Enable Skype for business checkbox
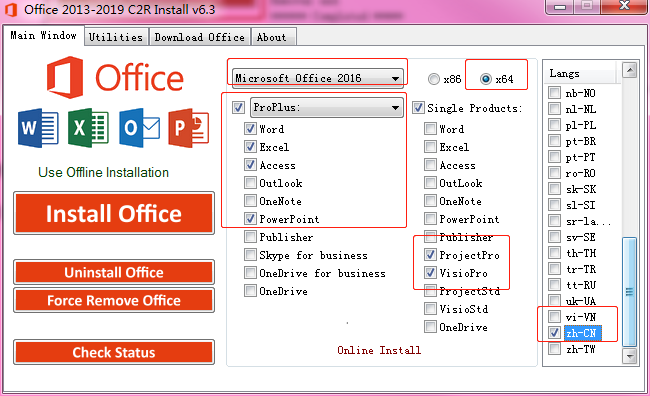Image resolution: width=650 pixels, height=396 pixels. [x=250, y=255]
